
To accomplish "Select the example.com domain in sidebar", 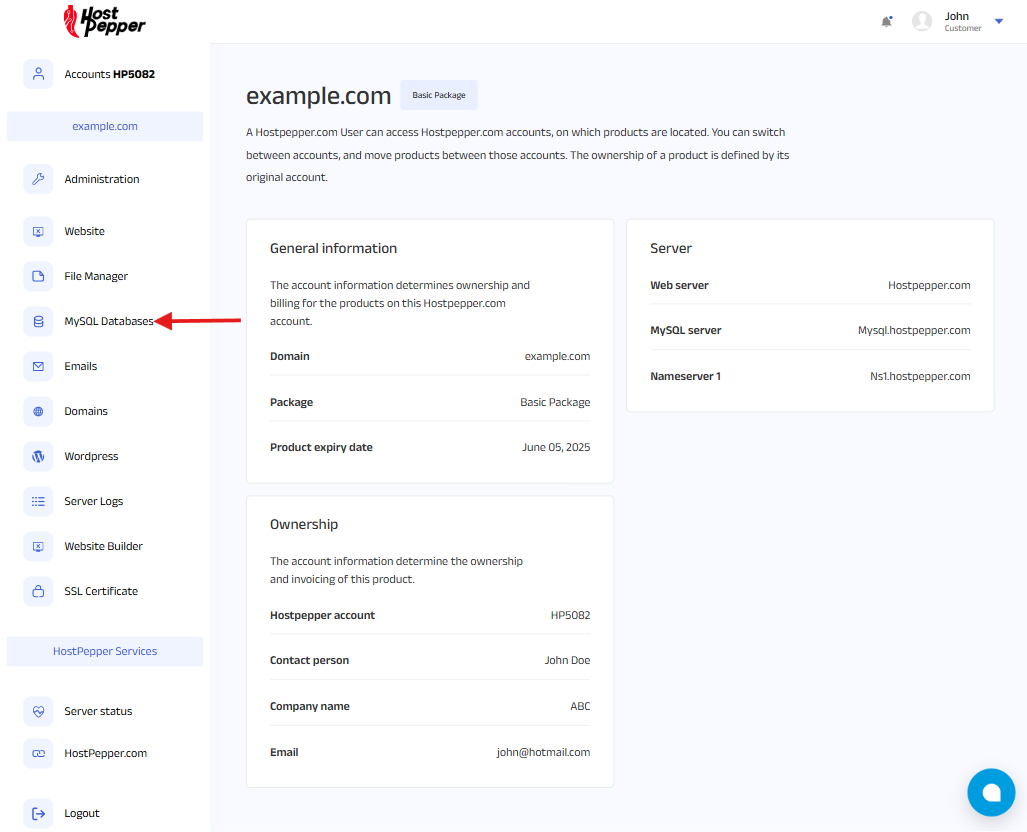I will point(105,126).
